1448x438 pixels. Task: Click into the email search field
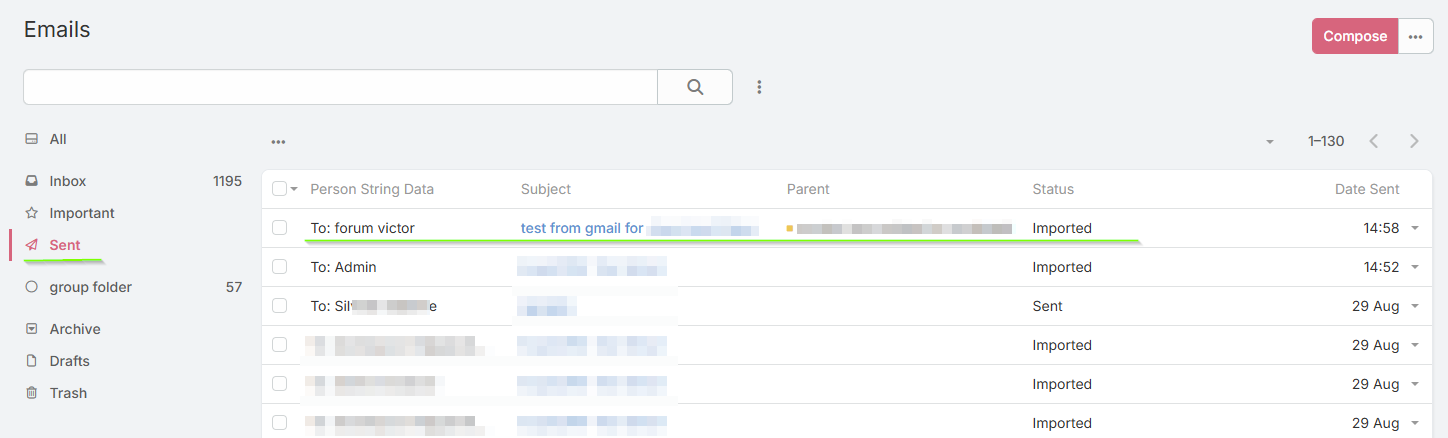tap(340, 87)
